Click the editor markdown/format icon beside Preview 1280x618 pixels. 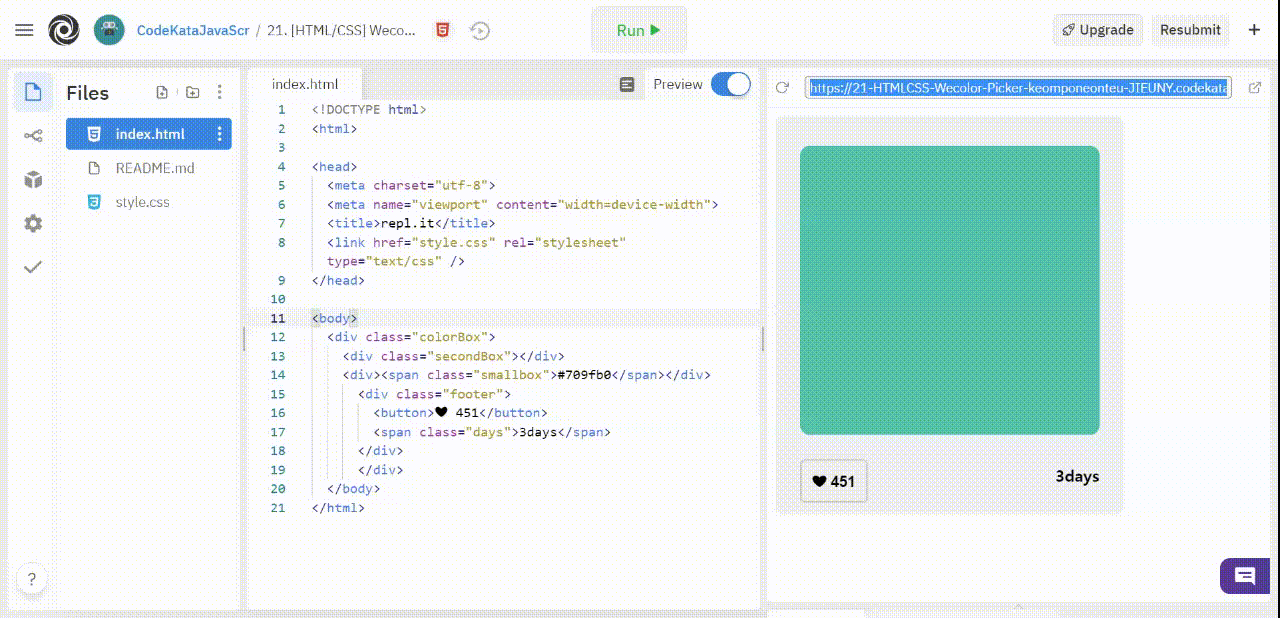(x=627, y=85)
